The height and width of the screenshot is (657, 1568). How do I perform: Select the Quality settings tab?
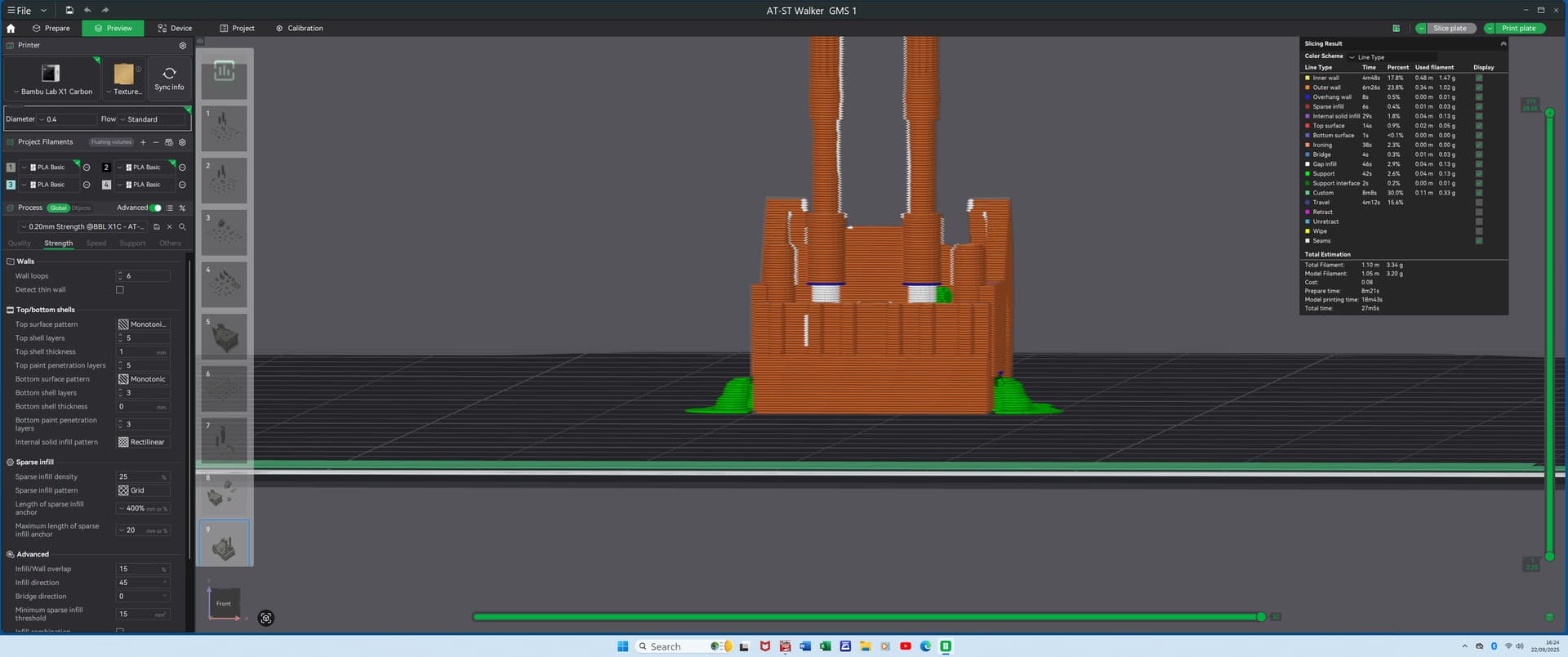(20, 244)
